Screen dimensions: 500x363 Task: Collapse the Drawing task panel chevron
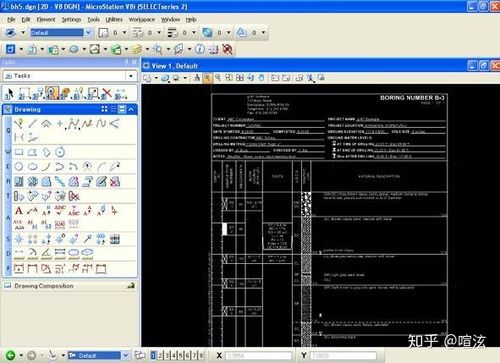tap(131, 109)
